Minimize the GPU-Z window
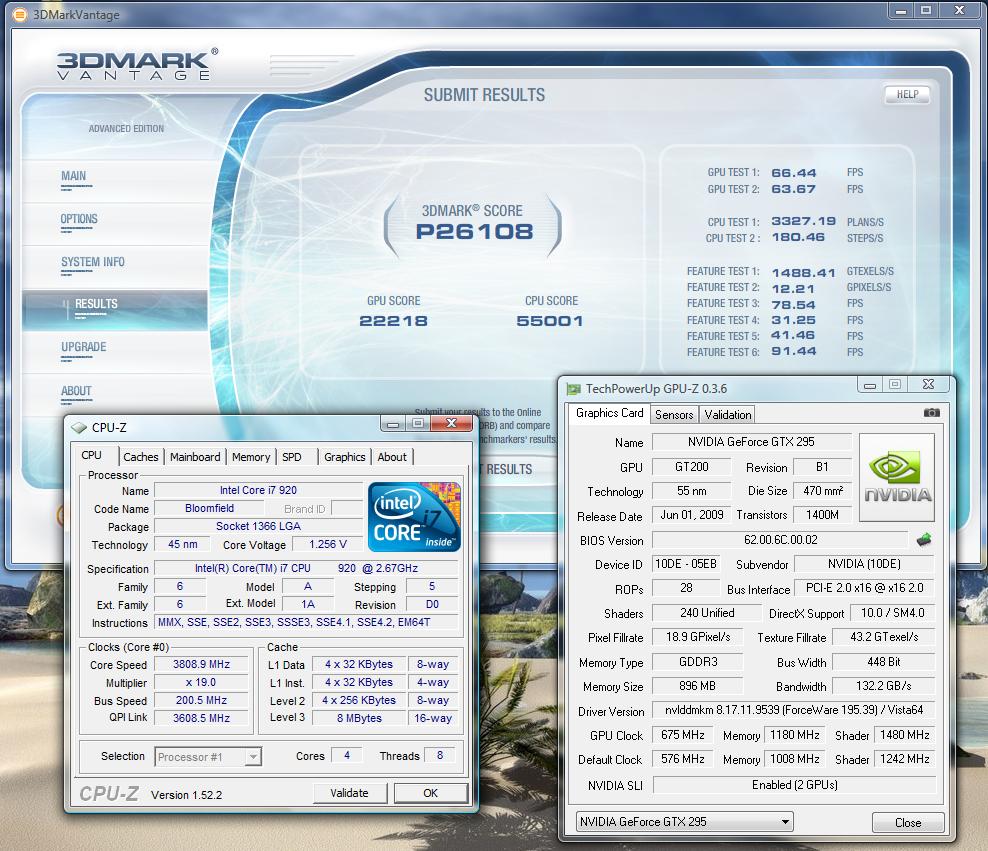This screenshot has width=988, height=851. click(x=870, y=385)
